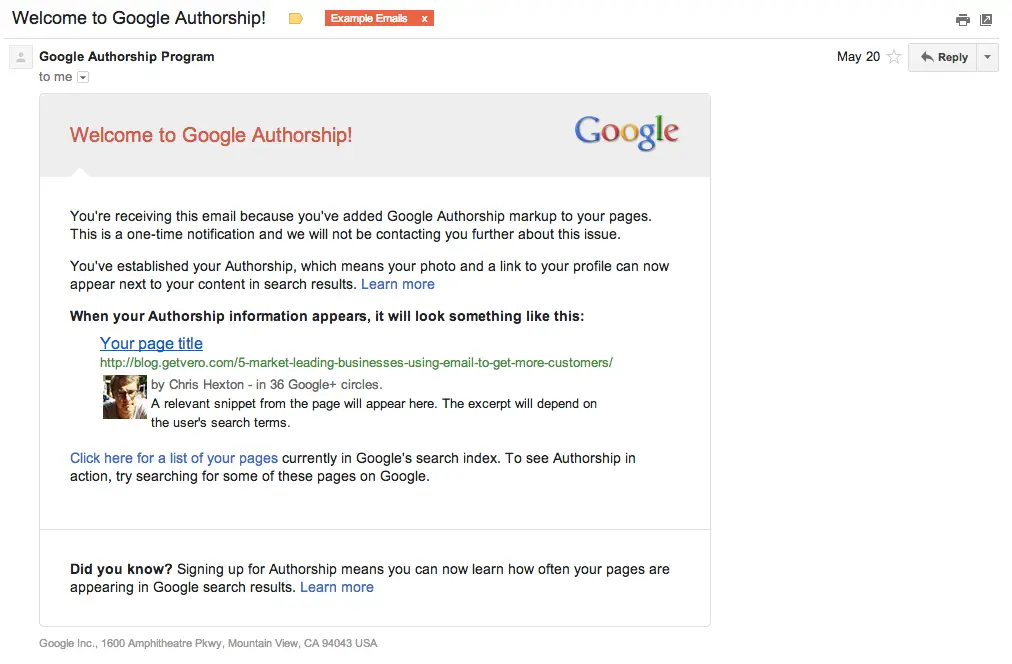Screen dimensions: 1012x664
Task: Click the Google logo in the email header
Action: [x=626, y=131]
